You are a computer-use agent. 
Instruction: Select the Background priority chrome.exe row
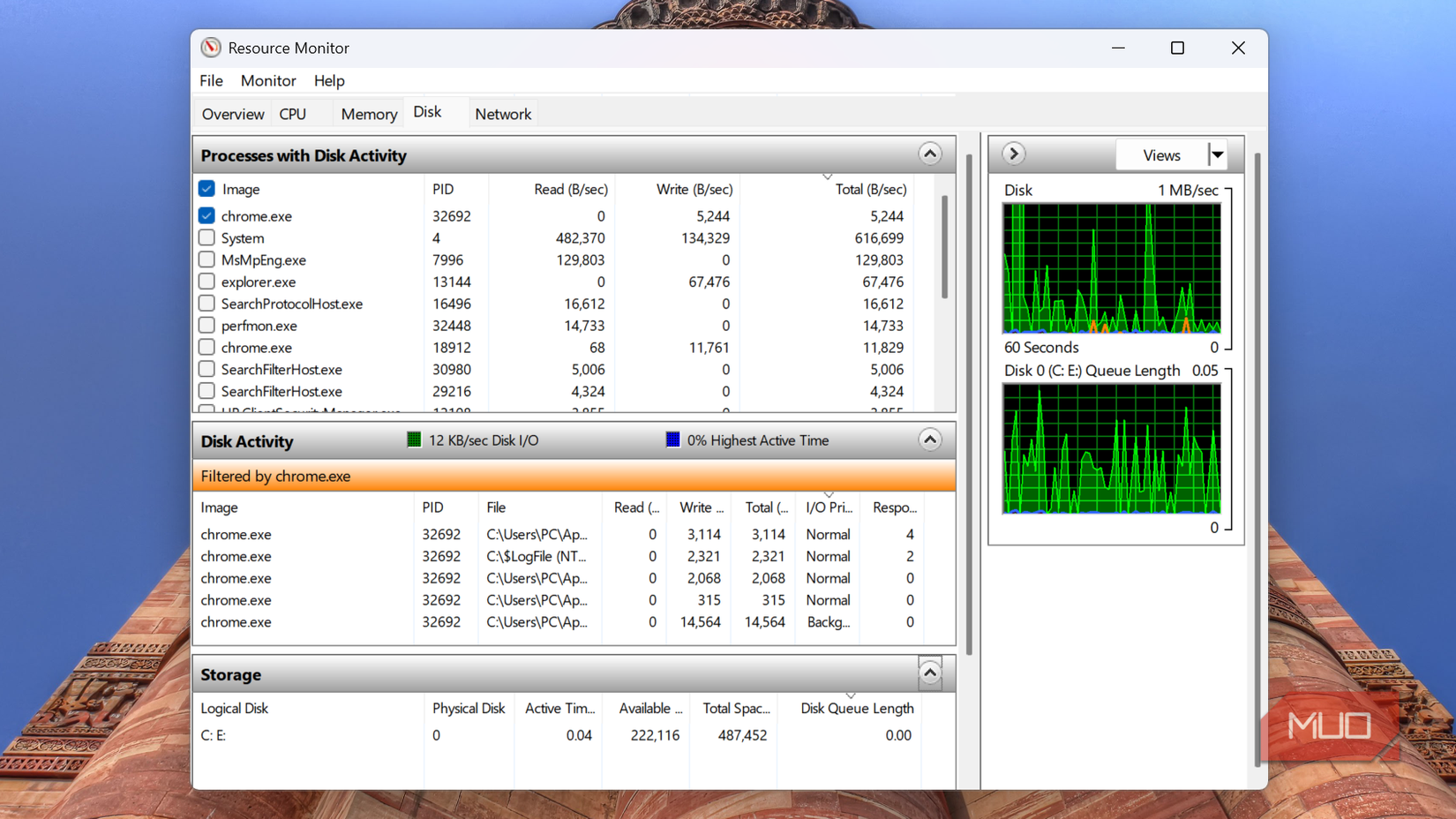point(560,621)
